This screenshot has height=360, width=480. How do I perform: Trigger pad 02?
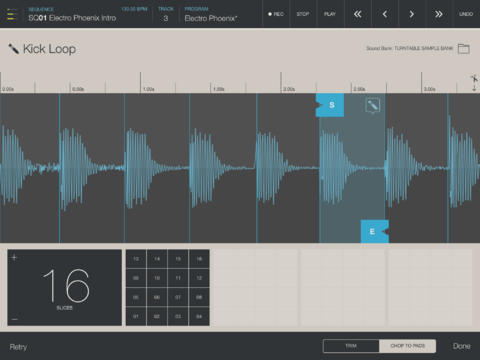click(157, 316)
